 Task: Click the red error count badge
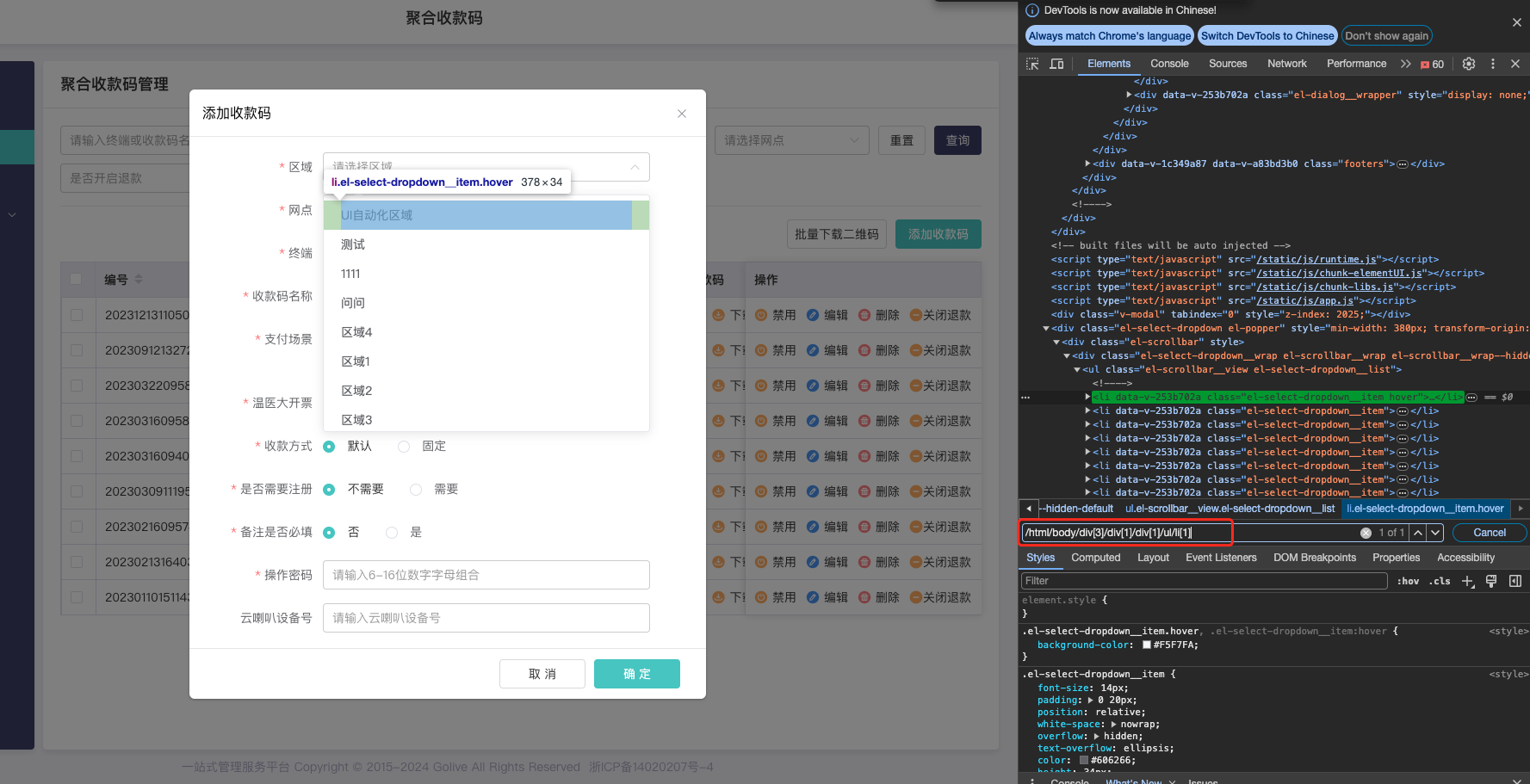click(x=1433, y=65)
